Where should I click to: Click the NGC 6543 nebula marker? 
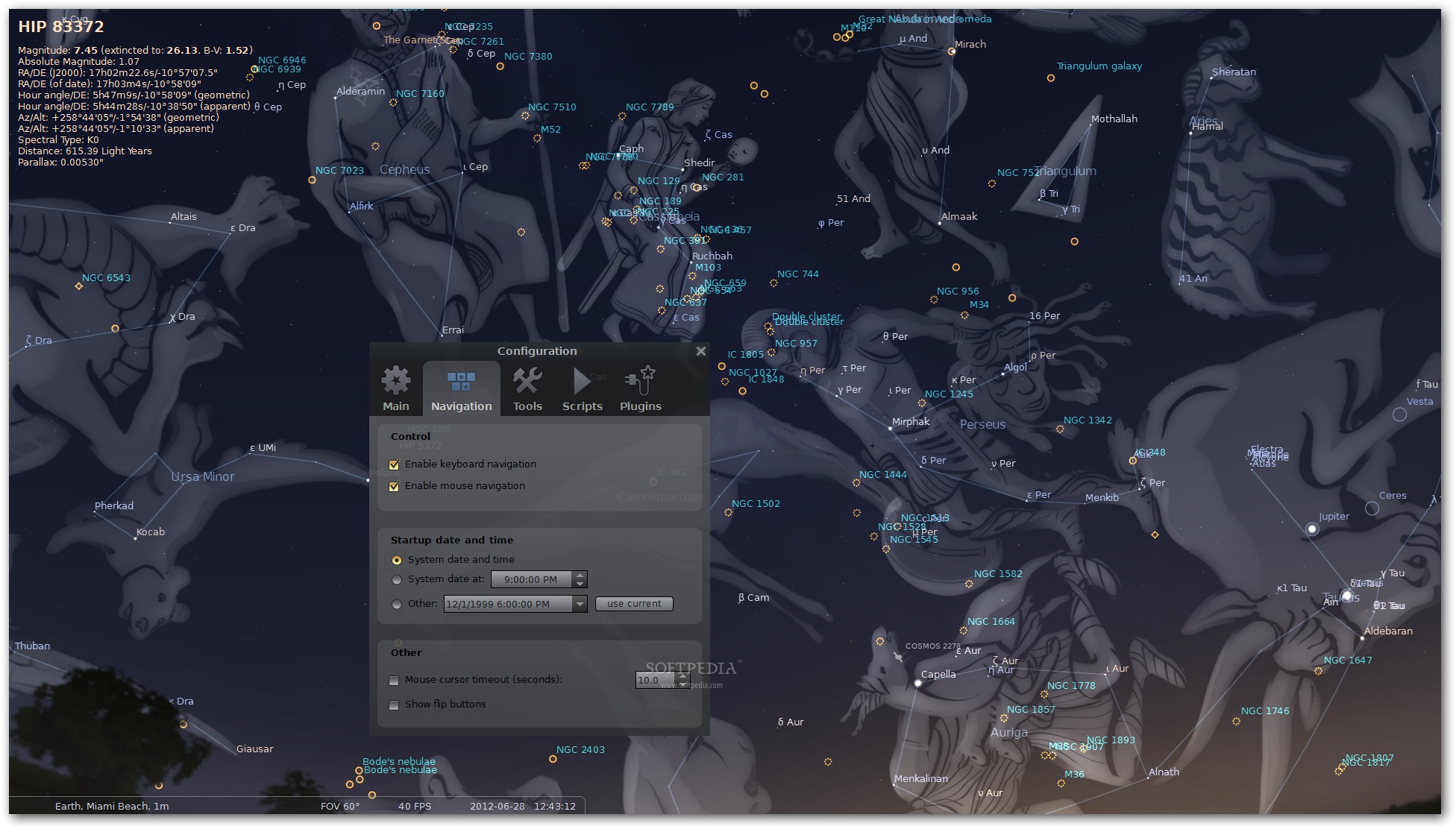pos(78,286)
